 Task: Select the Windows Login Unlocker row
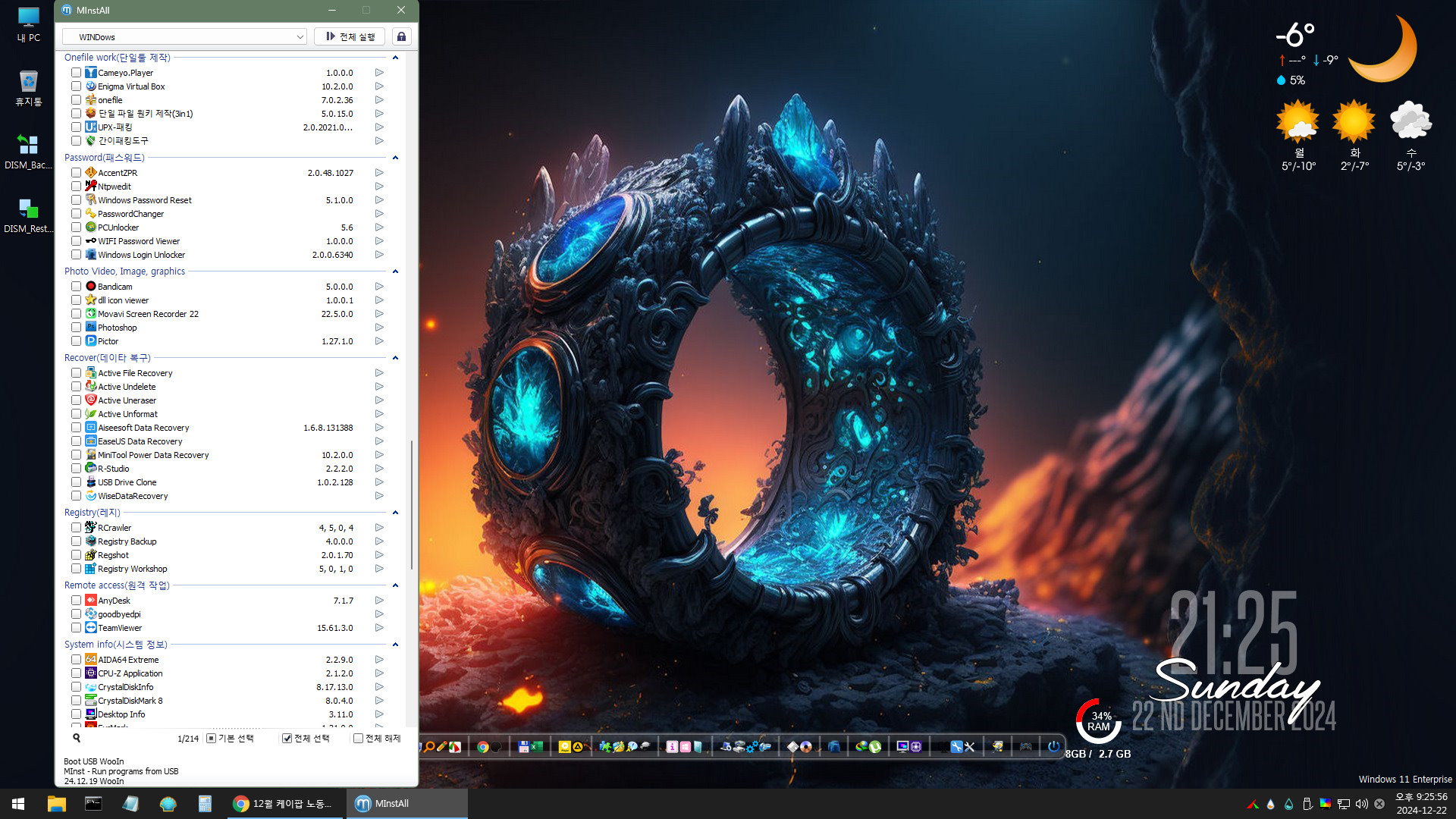click(x=227, y=255)
